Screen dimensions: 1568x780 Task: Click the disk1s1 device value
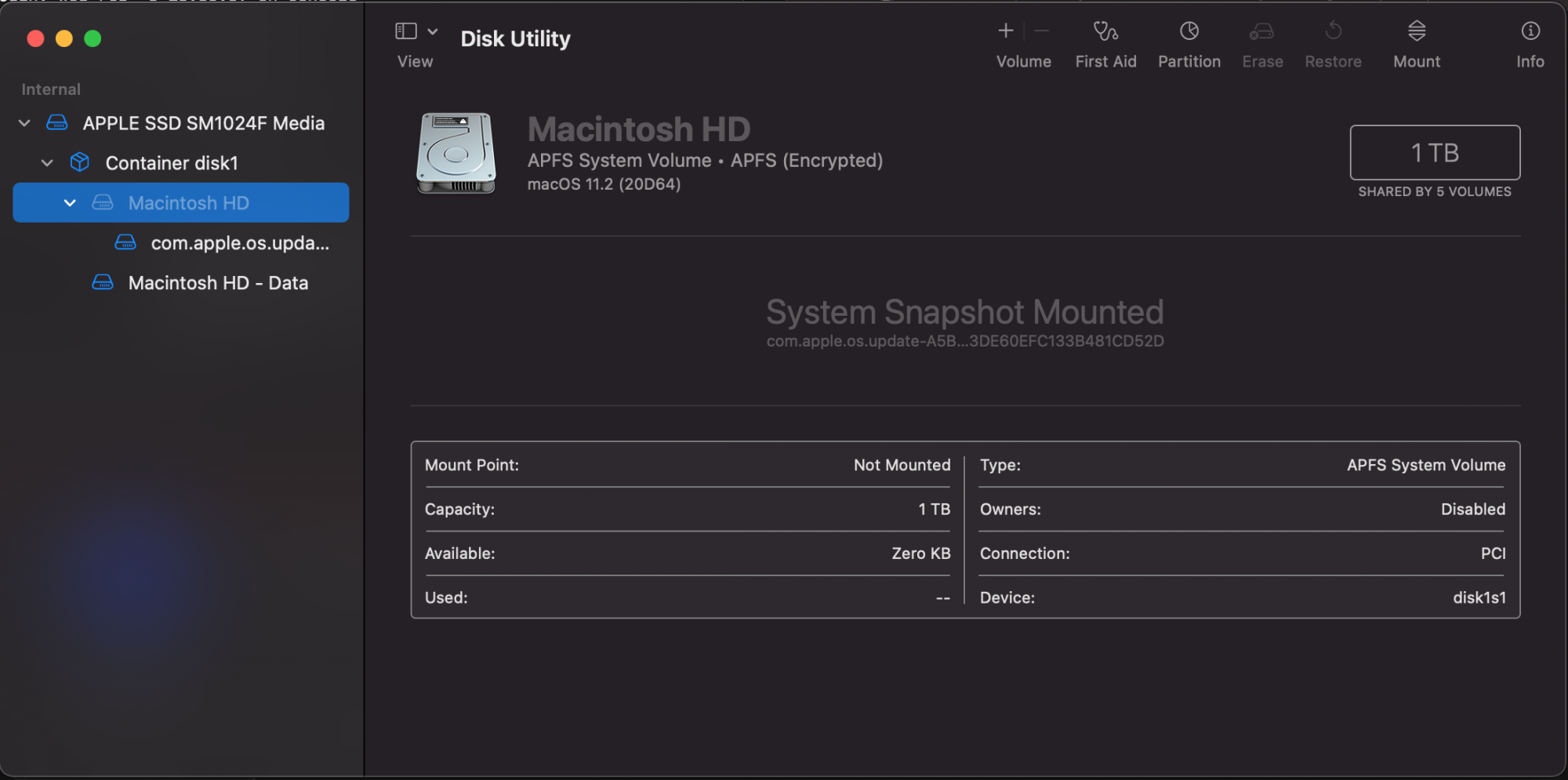1479,597
